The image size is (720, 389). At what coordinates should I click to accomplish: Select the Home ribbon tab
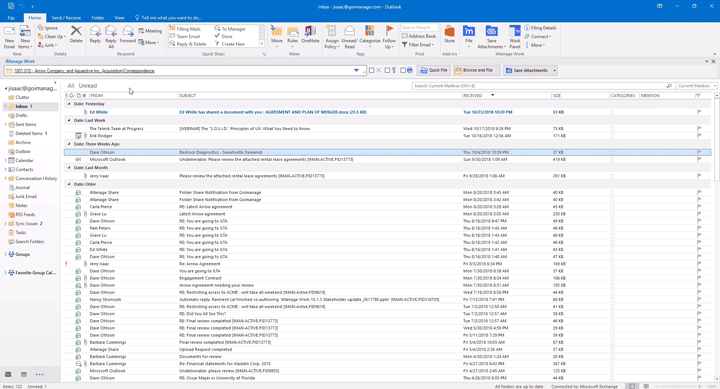(x=35, y=18)
